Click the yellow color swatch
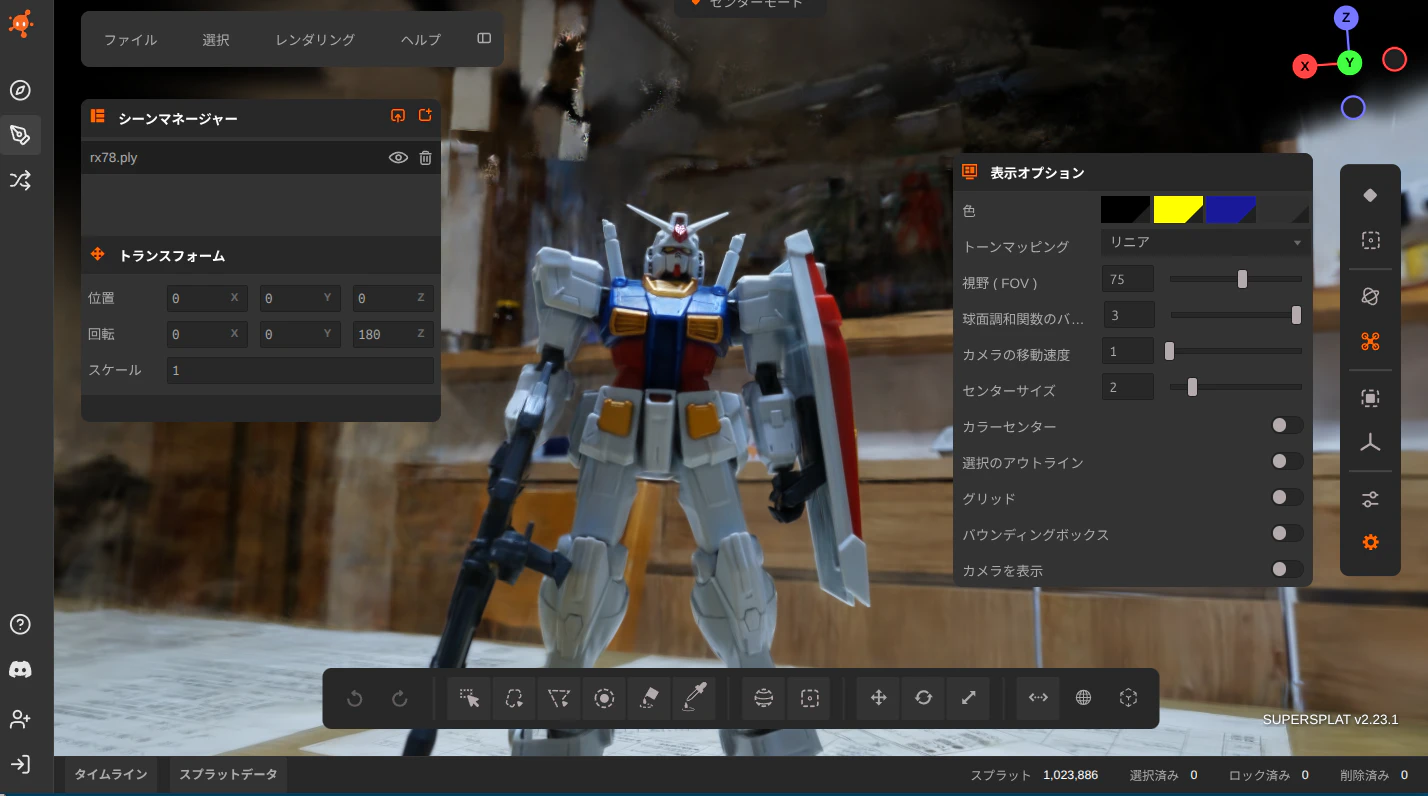This screenshot has width=1428, height=796. coord(1178,210)
